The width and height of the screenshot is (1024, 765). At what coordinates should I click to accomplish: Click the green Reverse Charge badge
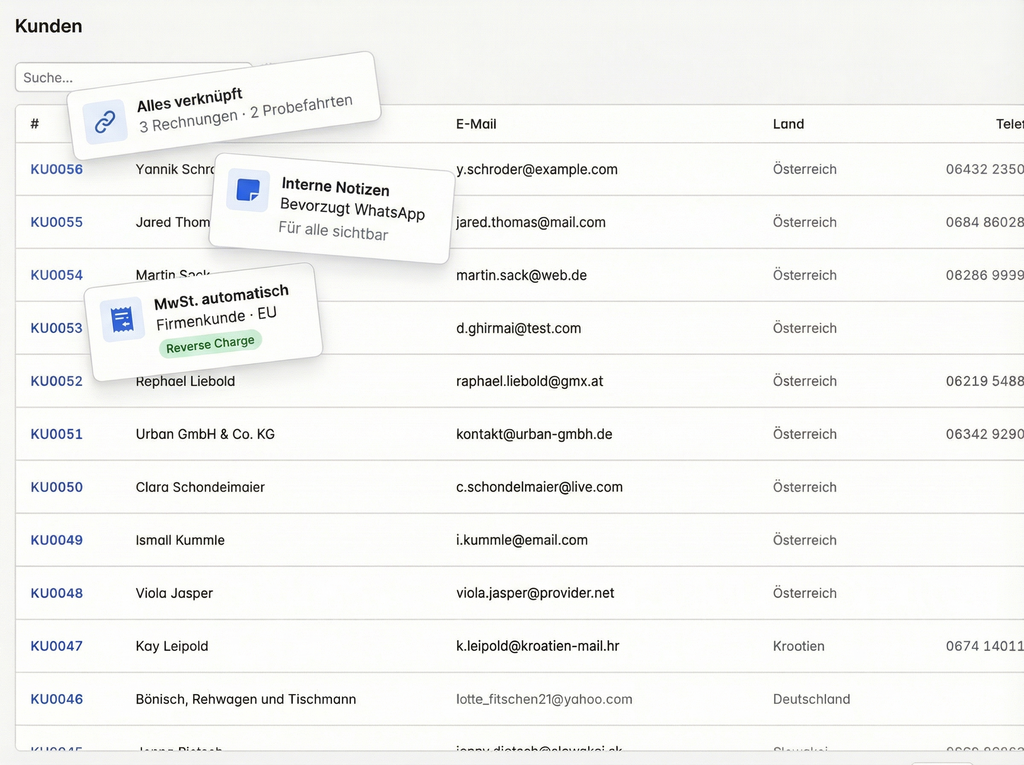coord(210,344)
